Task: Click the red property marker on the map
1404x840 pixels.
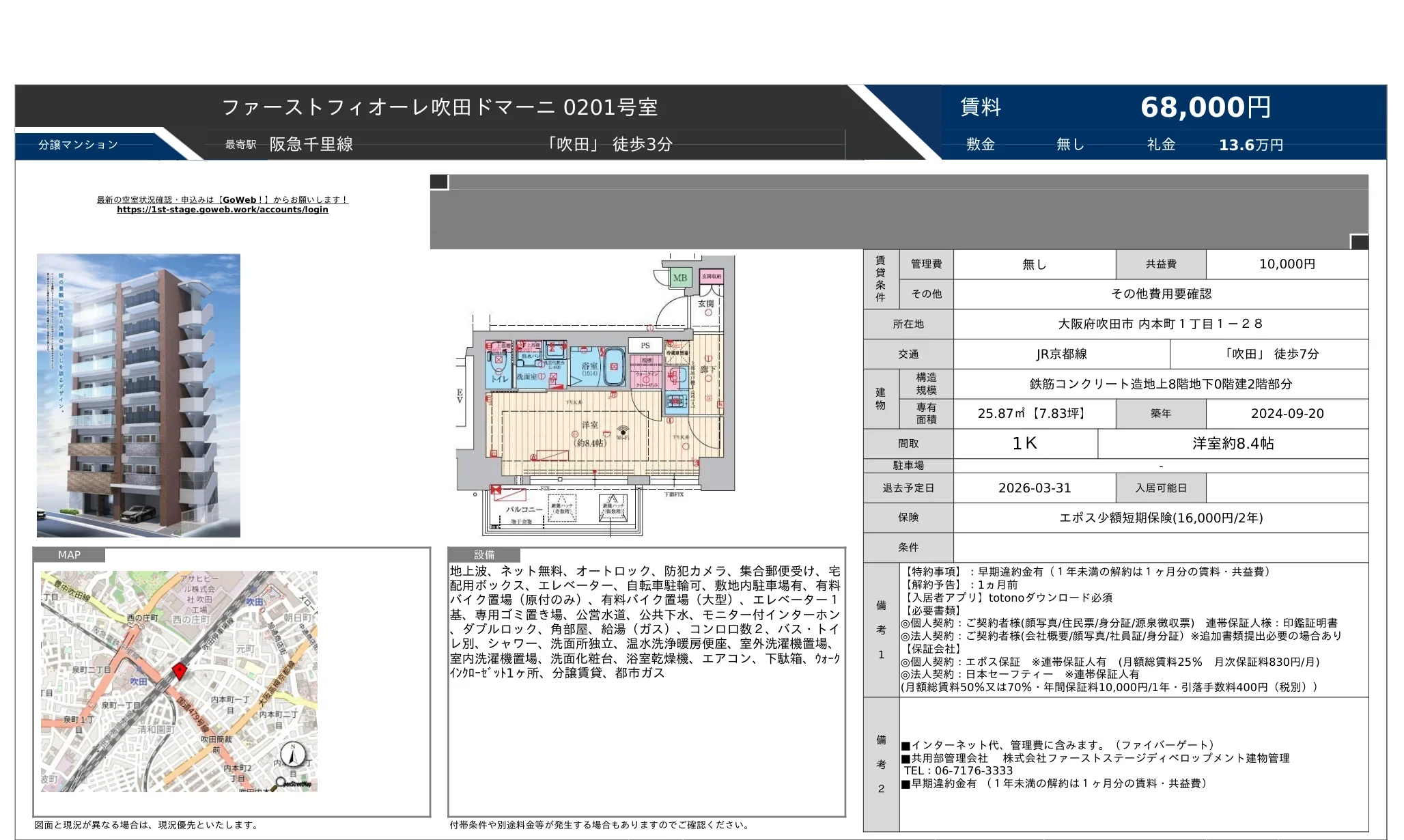Action: coord(179,670)
